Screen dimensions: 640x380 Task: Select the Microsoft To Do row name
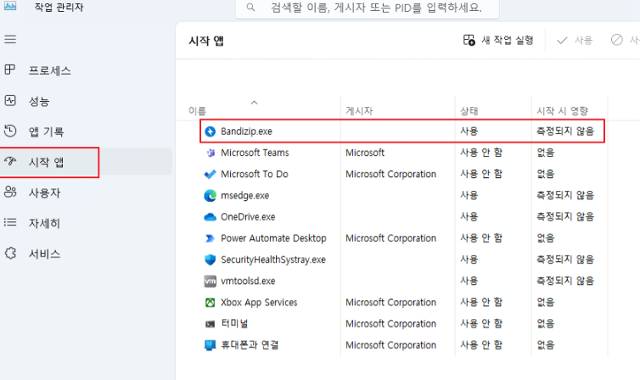(254, 174)
